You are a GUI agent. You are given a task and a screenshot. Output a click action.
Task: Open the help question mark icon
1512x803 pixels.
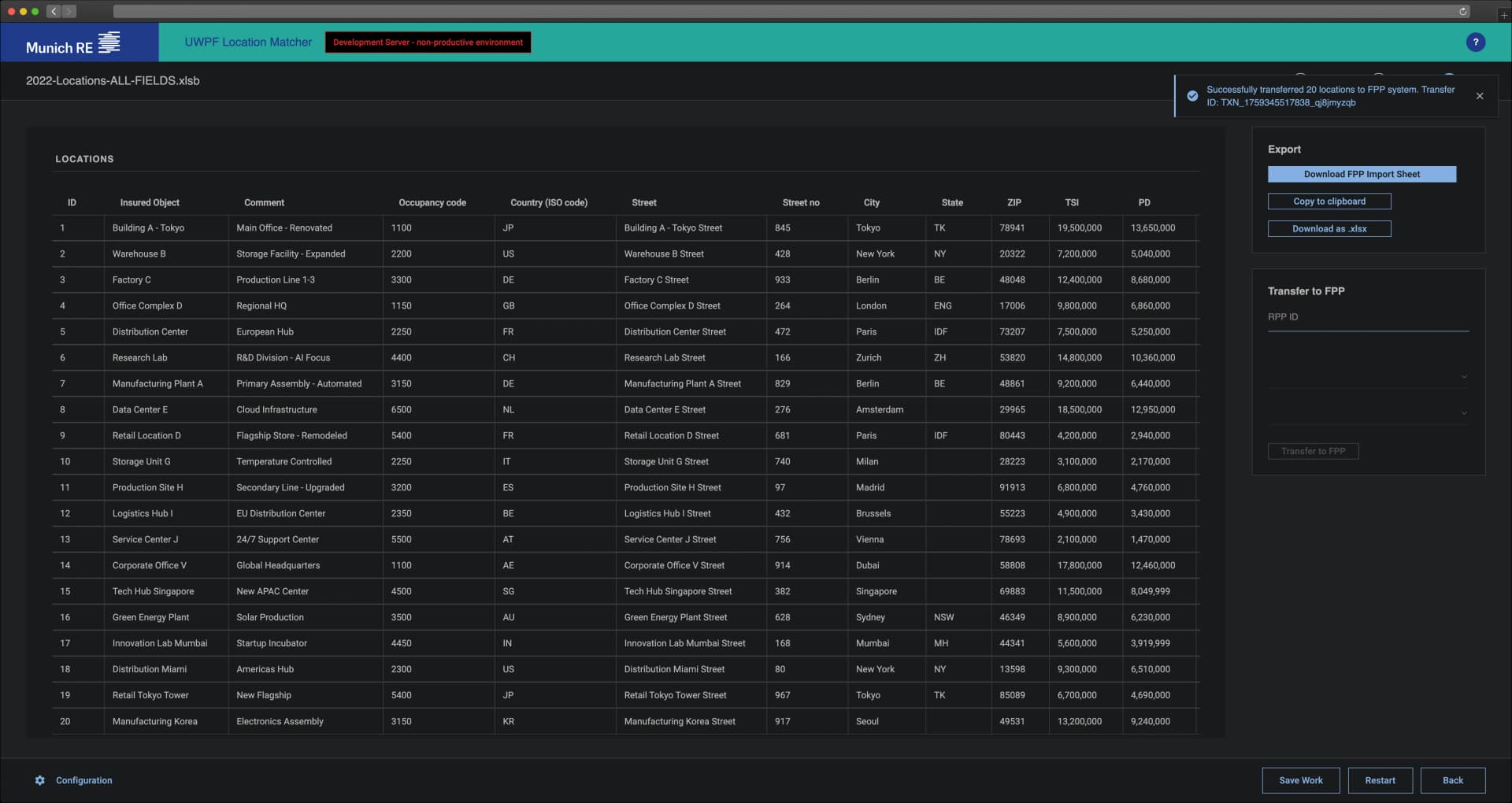pos(1476,43)
